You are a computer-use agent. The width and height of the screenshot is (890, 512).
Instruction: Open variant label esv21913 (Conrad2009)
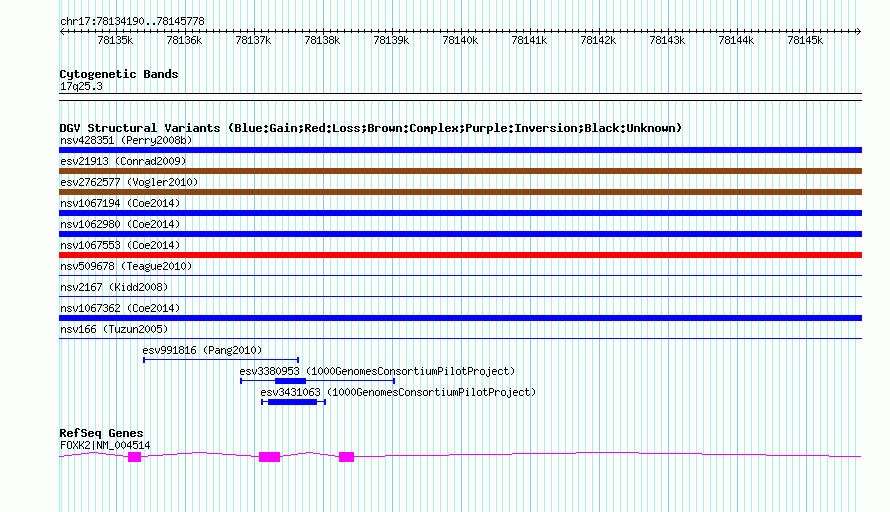tap(123, 161)
